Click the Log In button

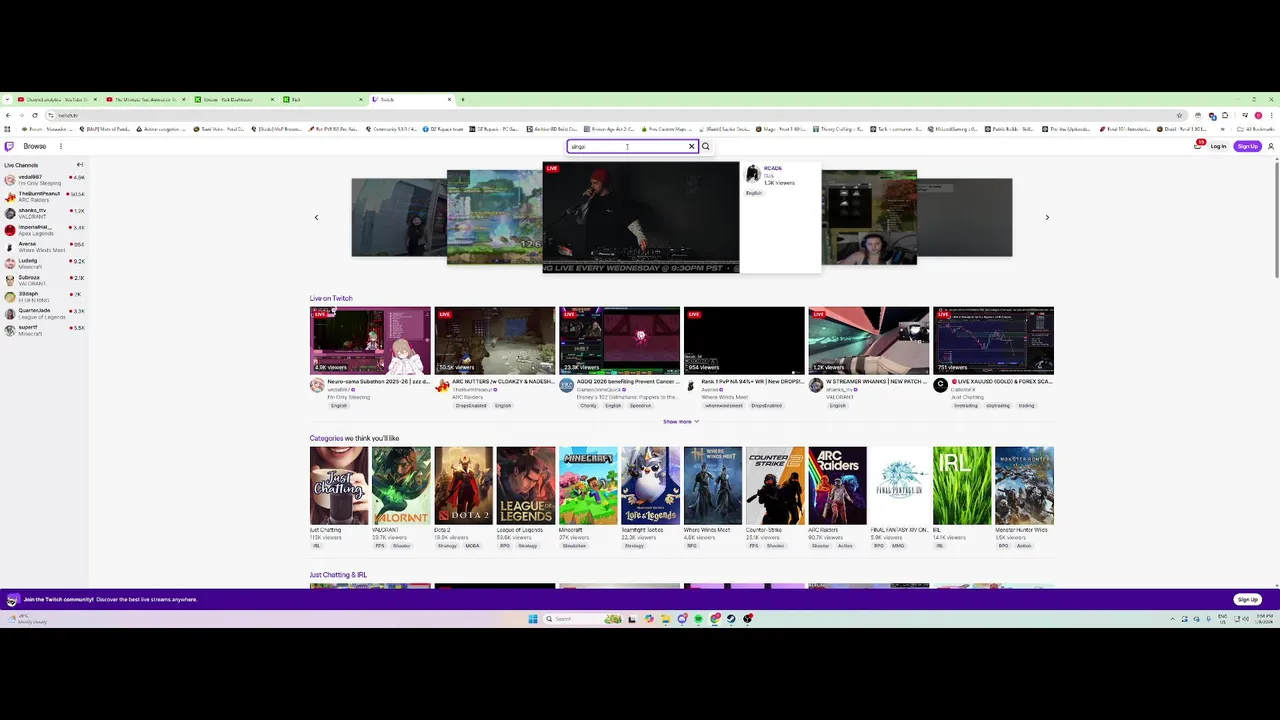[1218, 146]
